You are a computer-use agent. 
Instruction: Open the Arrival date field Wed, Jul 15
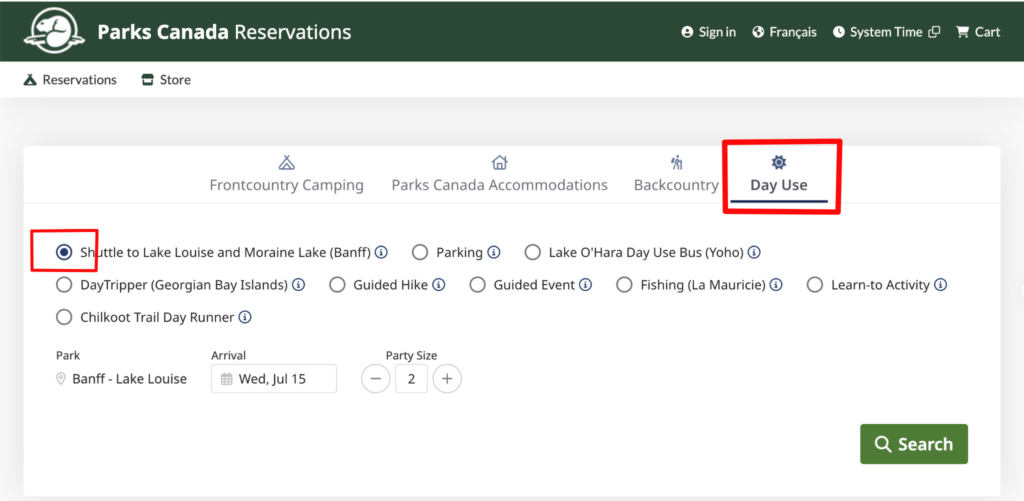274,379
